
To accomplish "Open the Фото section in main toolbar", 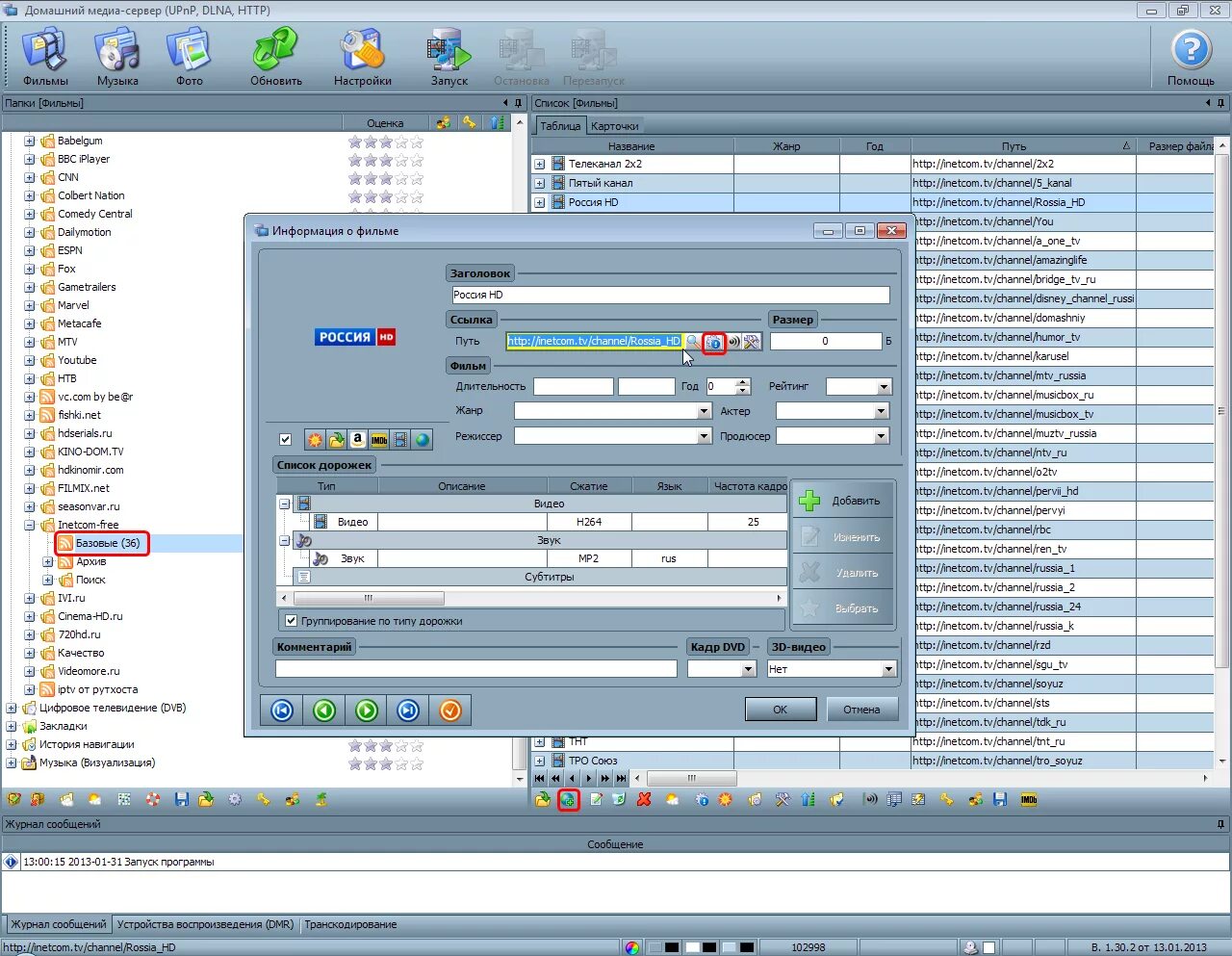I will 189,58.
